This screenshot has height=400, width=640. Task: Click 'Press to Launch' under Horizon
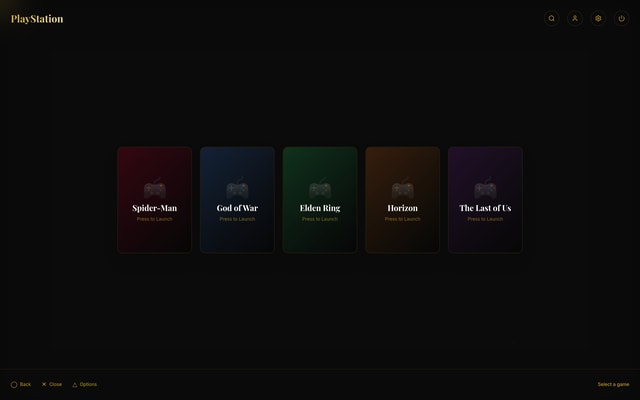[x=402, y=219]
